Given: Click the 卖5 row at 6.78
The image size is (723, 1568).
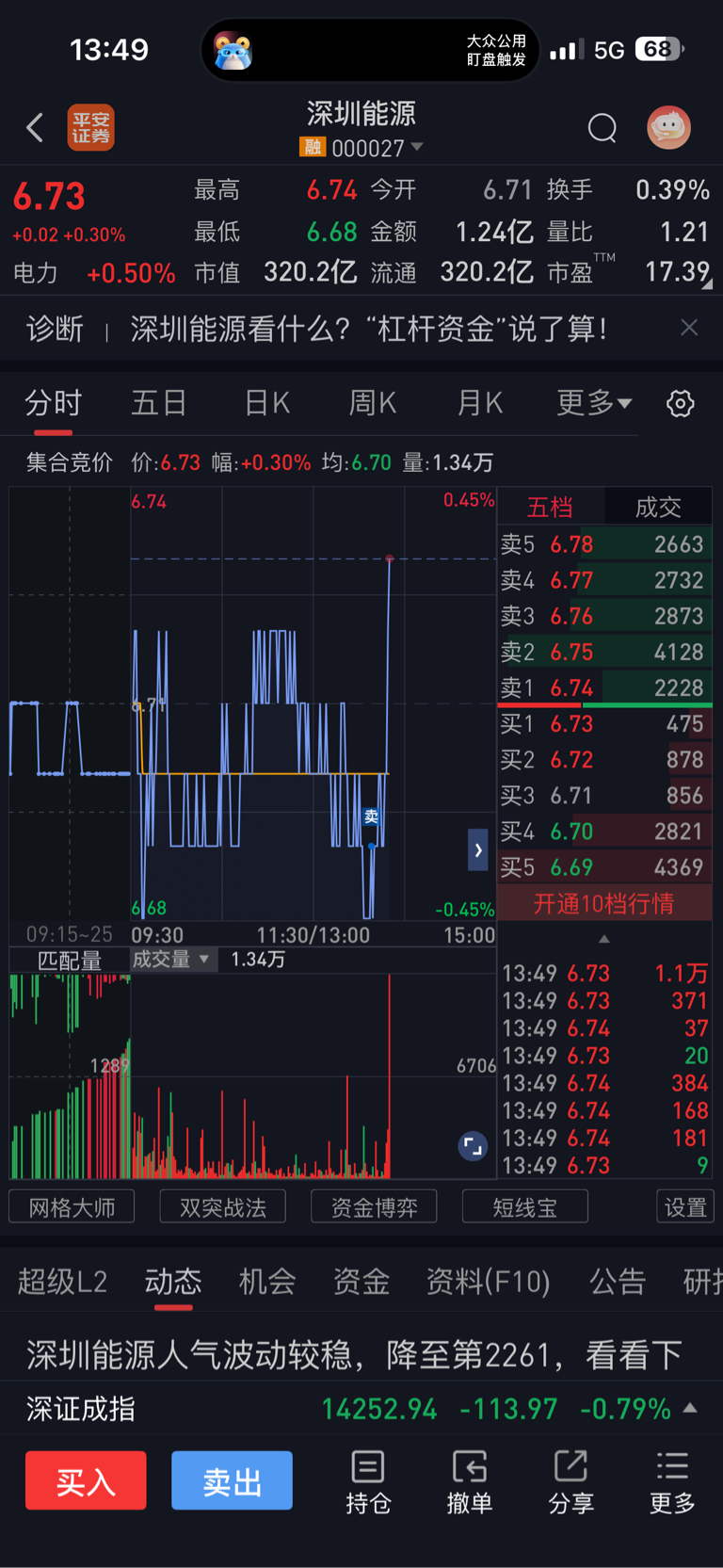Looking at the screenshot, I should point(604,544).
